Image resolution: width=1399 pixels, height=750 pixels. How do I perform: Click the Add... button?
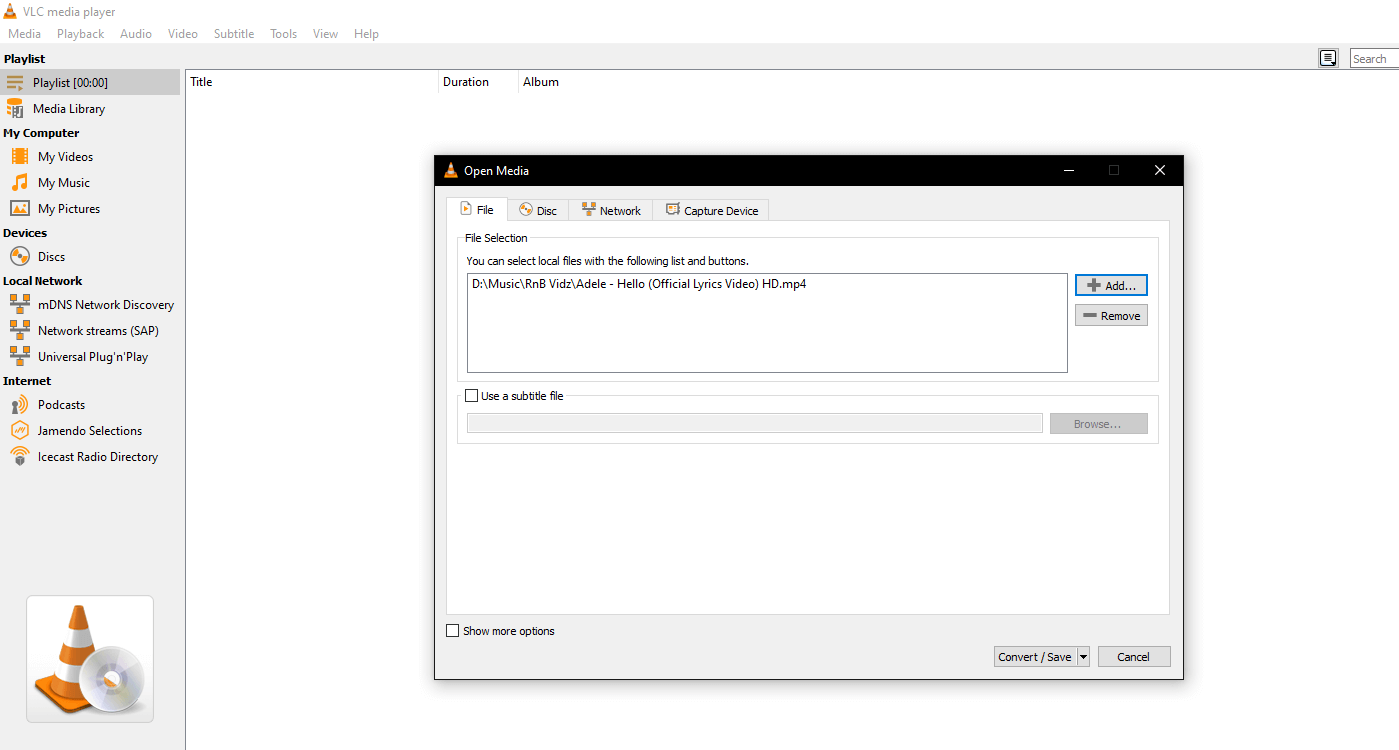1111,285
